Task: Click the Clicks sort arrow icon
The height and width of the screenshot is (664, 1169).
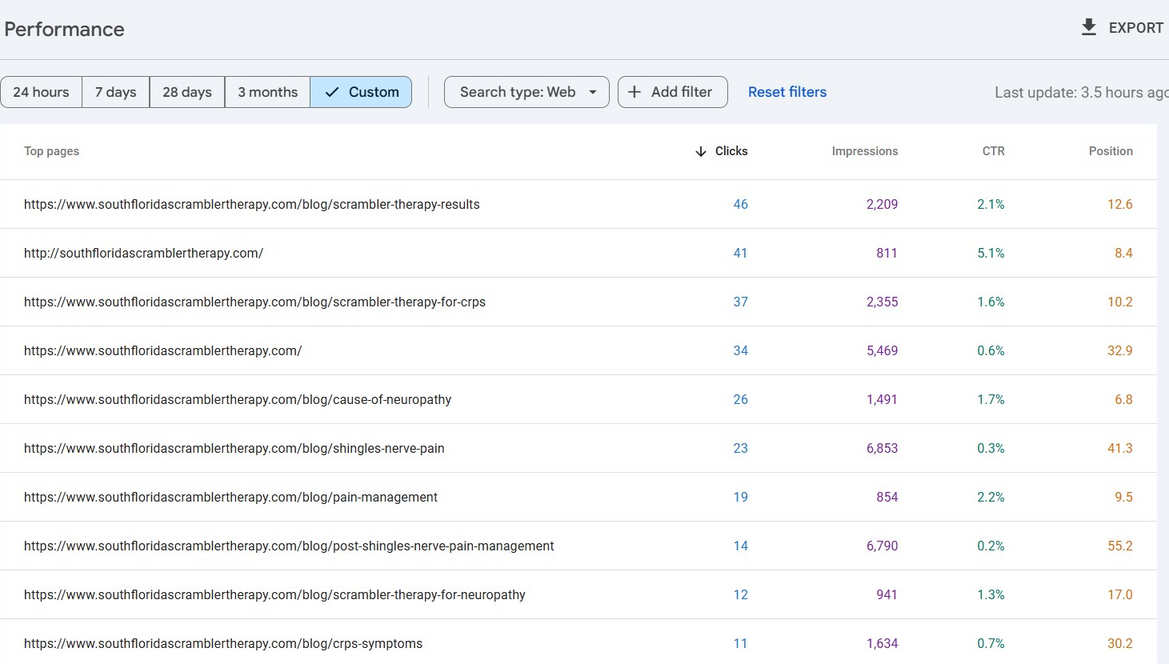Action: [700, 151]
